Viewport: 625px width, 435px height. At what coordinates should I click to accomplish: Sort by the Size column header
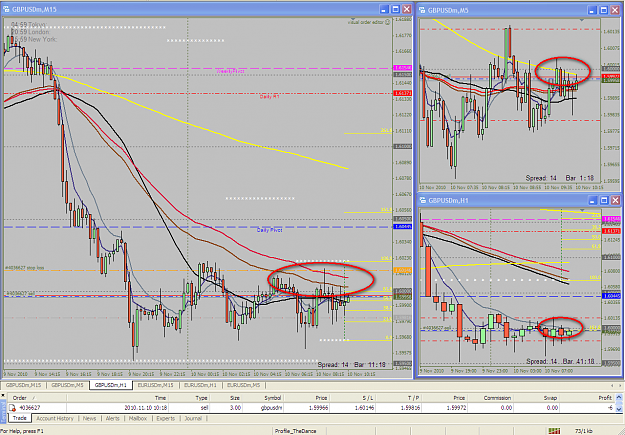click(226, 398)
